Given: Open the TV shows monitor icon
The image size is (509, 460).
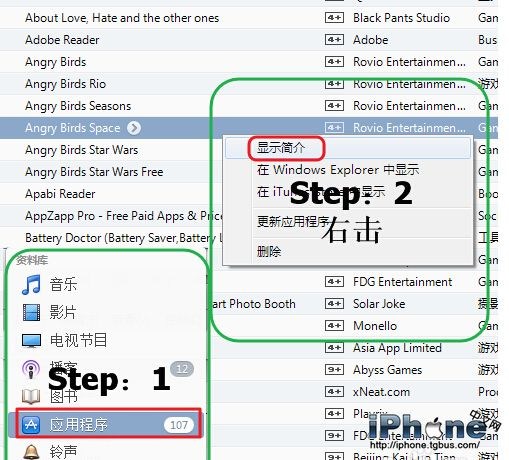Looking at the screenshot, I should [x=31, y=341].
